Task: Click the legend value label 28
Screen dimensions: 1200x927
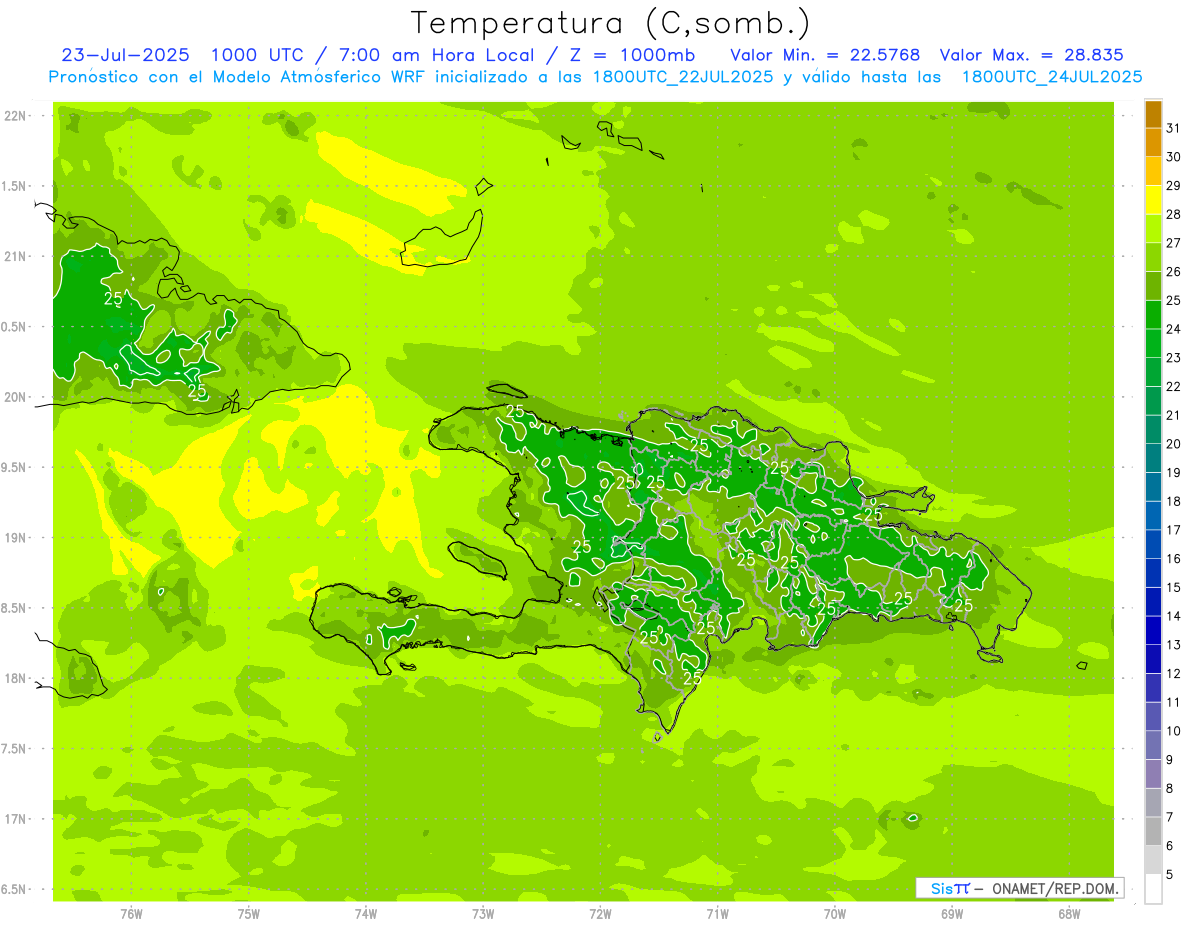Action: [x=1174, y=214]
